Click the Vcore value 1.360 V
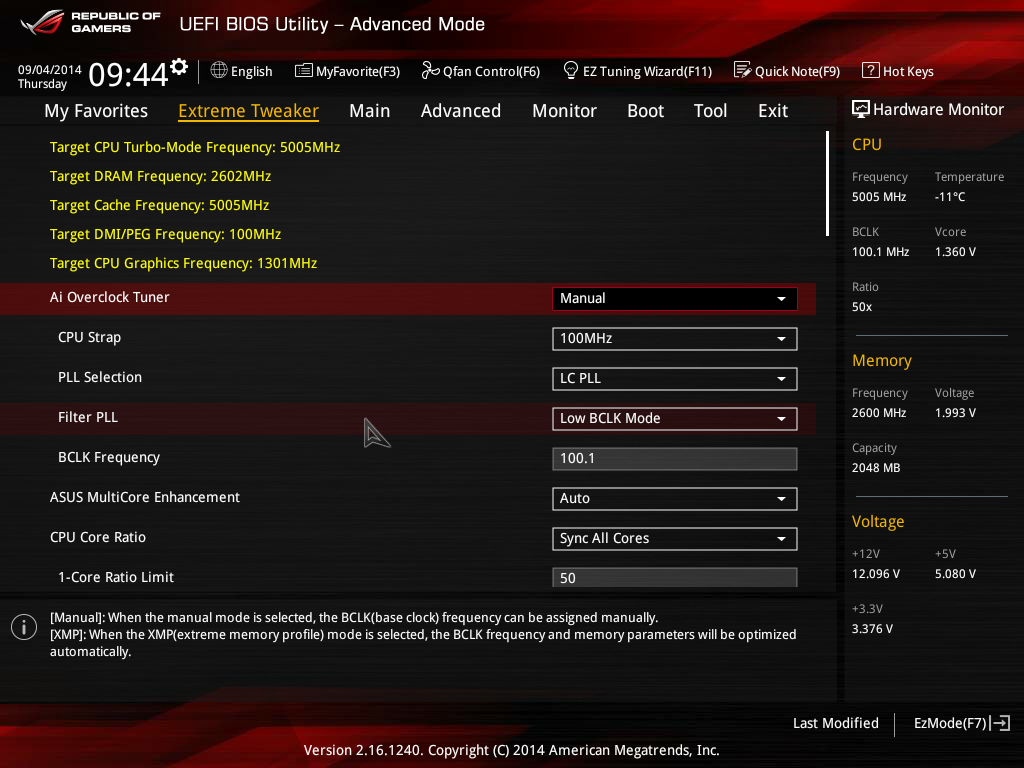This screenshot has height=768, width=1024. pyautogui.click(x=955, y=252)
